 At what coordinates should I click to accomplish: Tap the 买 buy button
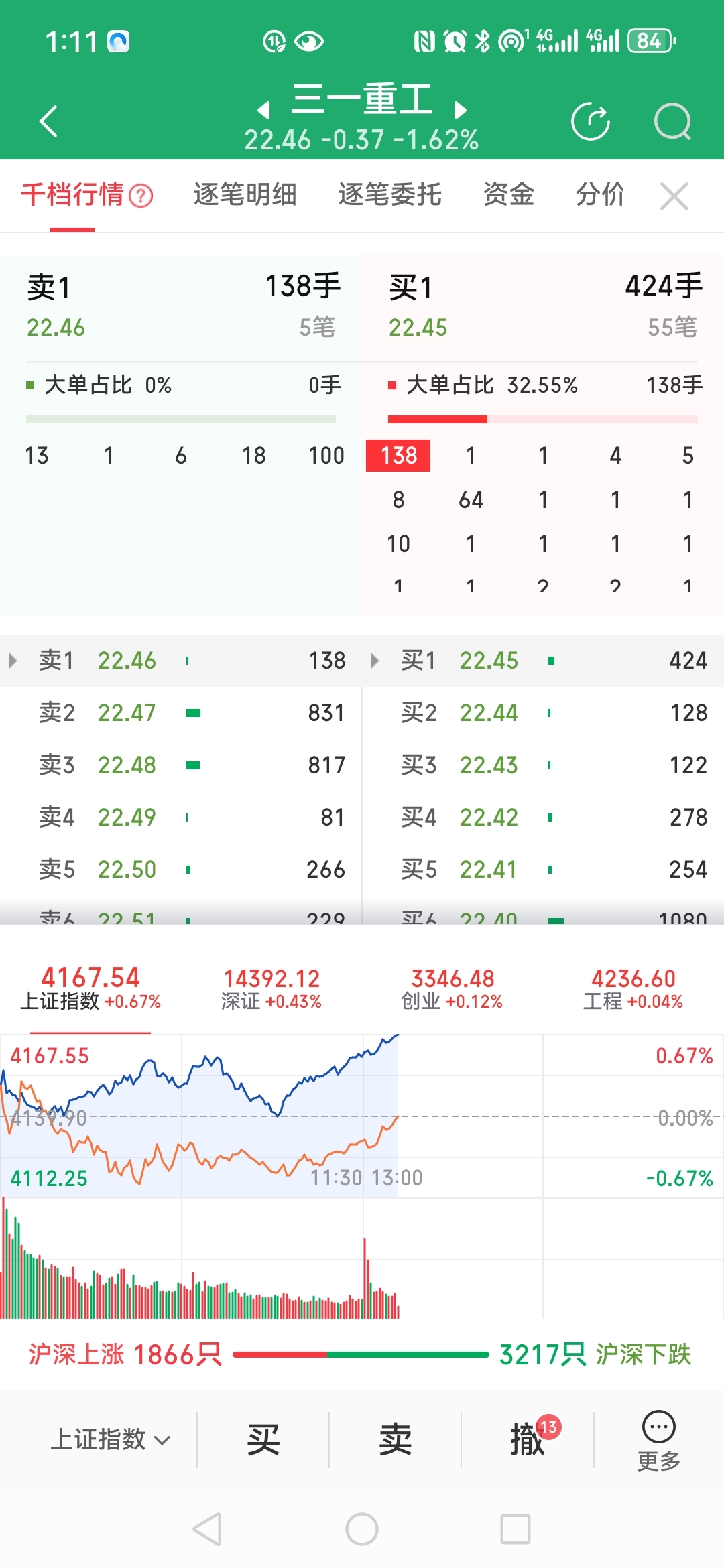[x=263, y=1439]
